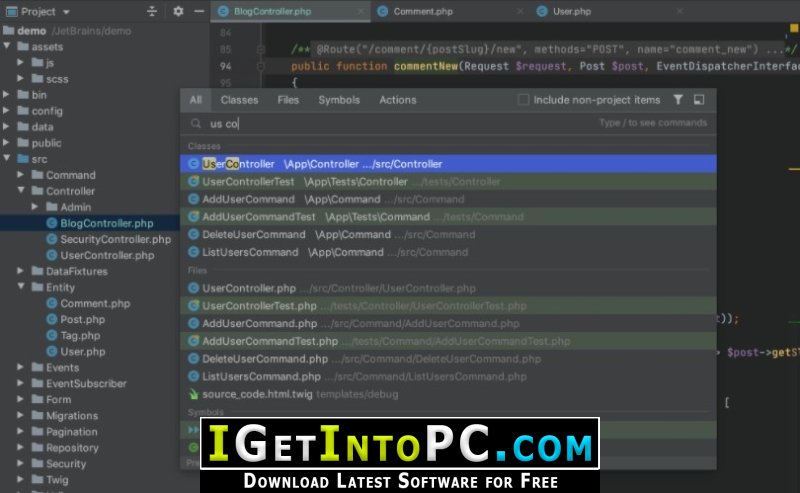Open ListUsersCommand.php file result
The width and height of the screenshot is (800, 493).
point(448,376)
